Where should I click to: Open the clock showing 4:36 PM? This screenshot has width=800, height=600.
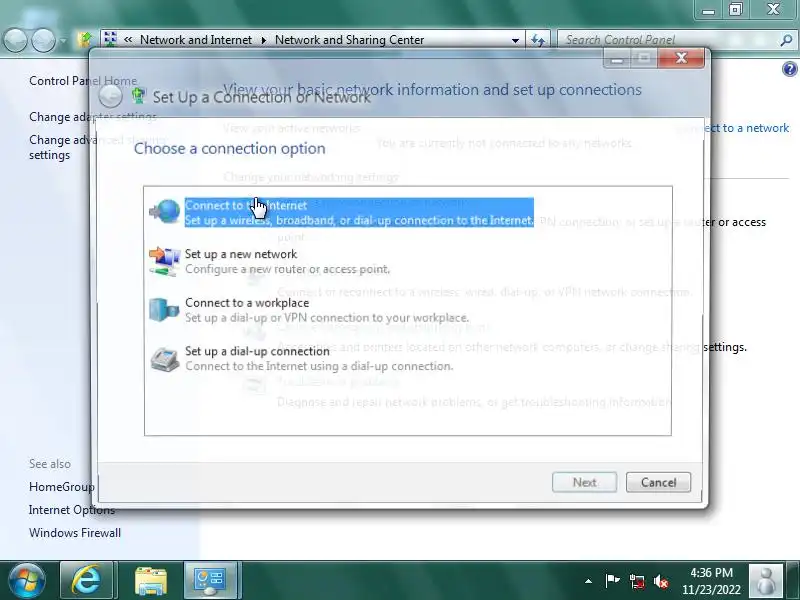pyautogui.click(x=711, y=581)
